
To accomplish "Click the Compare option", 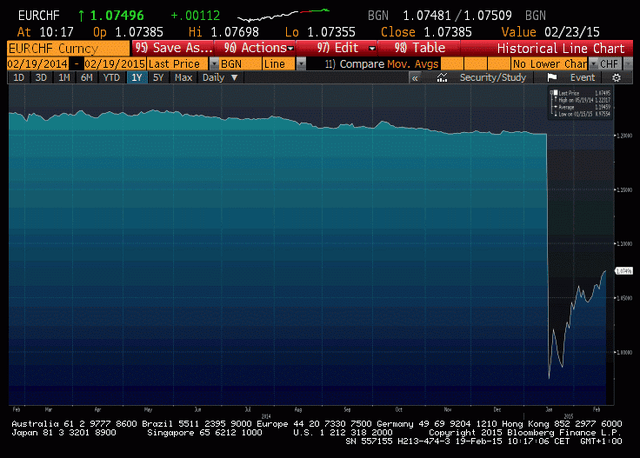I will pos(354,64).
